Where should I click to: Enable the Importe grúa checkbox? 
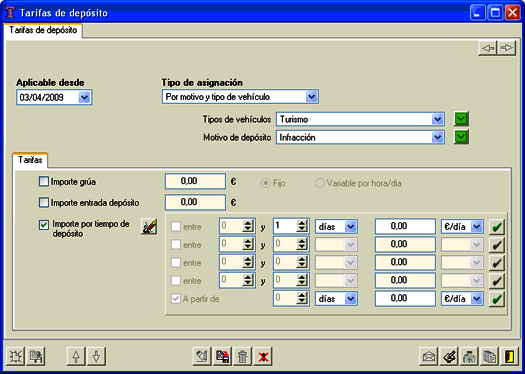pos(44,182)
